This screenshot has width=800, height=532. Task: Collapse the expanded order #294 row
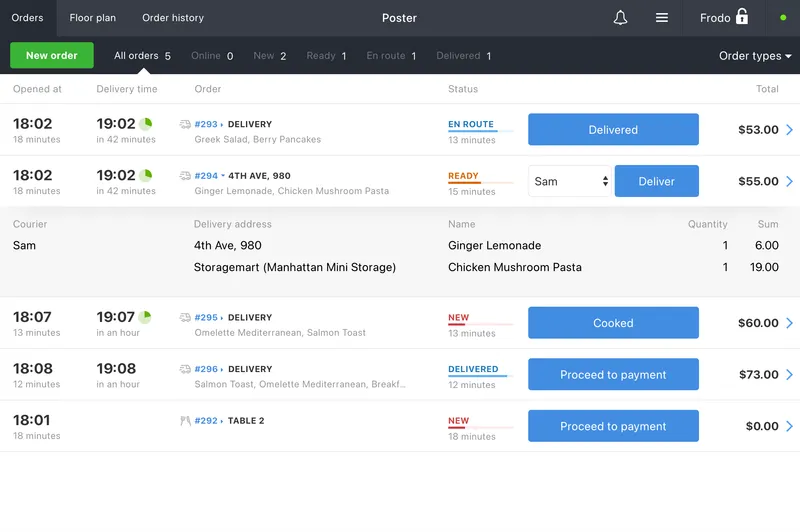[223, 176]
